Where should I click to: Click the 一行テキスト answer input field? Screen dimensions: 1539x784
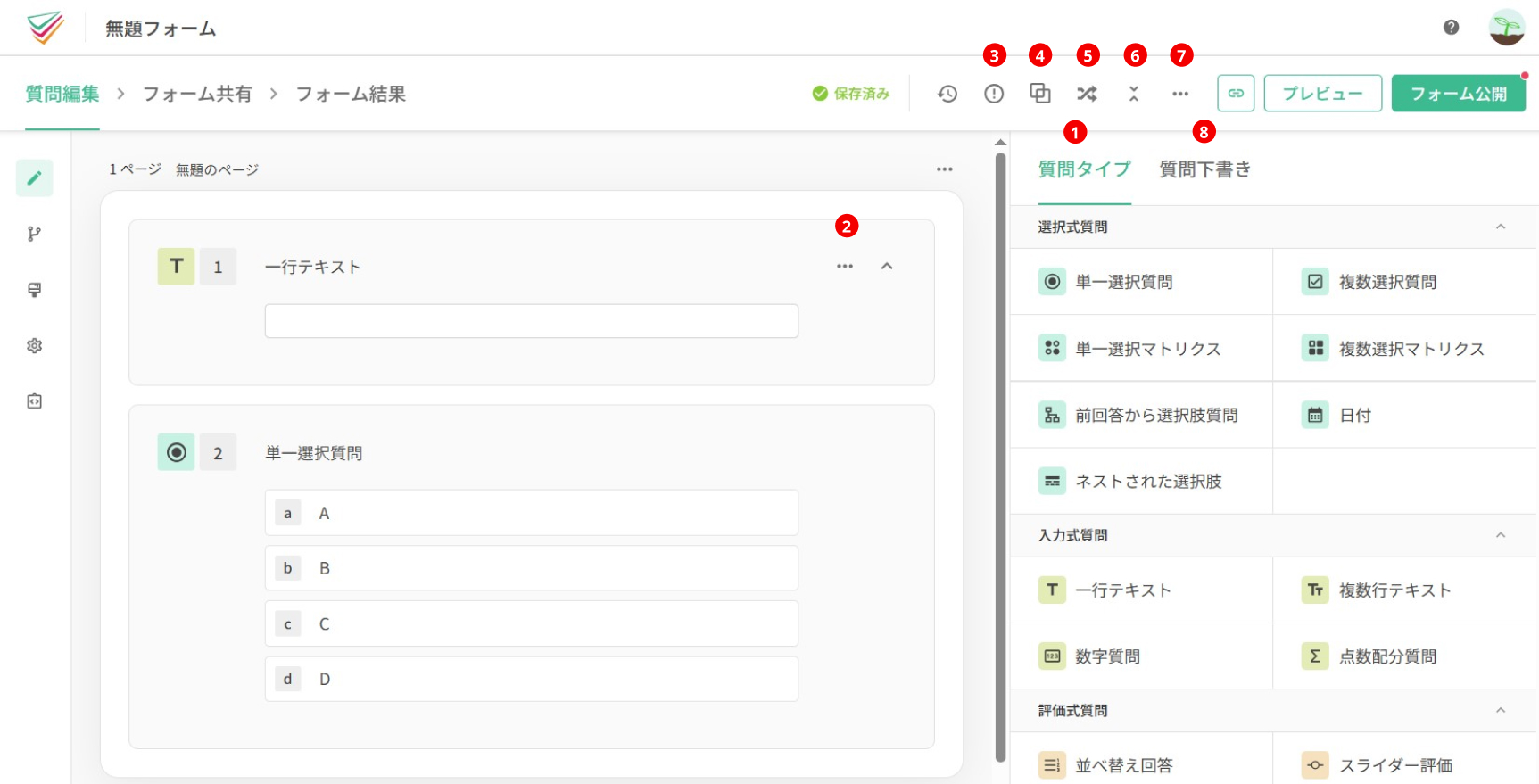(532, 321)
